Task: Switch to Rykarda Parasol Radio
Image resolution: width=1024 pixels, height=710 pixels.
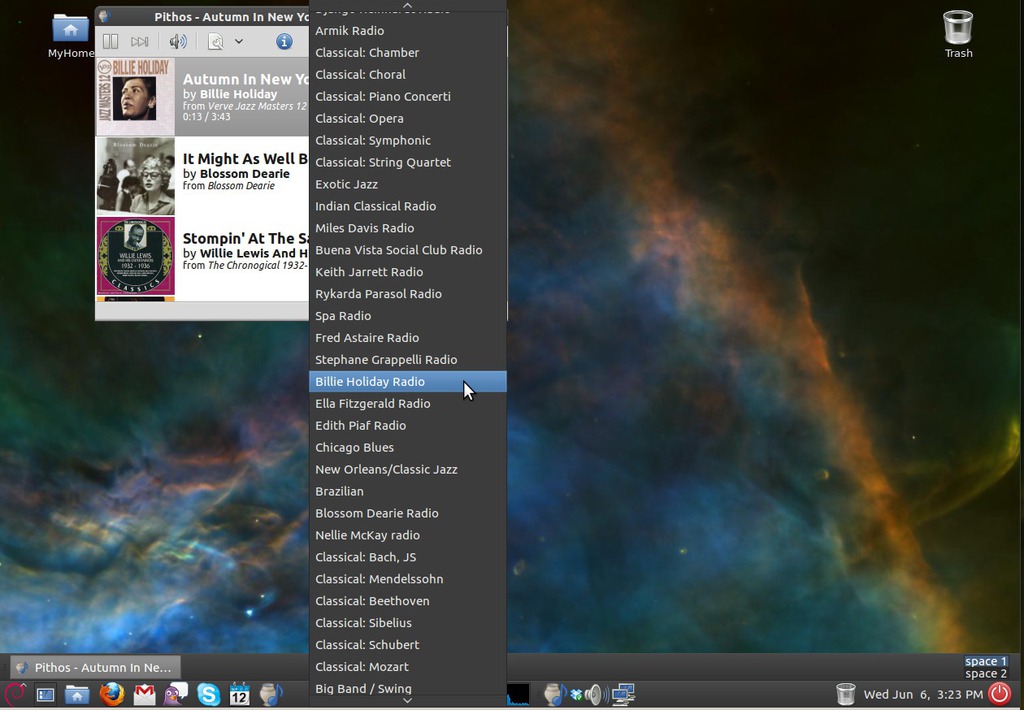Action: [408, 294]
